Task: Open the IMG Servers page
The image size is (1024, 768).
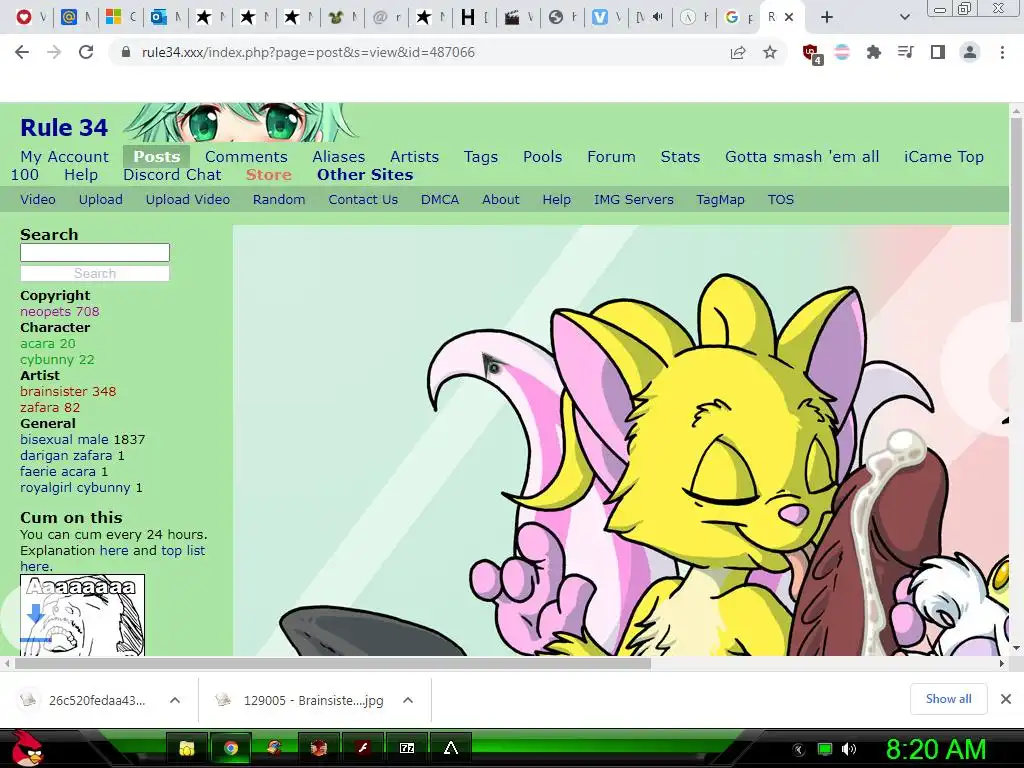Action: 633,200
